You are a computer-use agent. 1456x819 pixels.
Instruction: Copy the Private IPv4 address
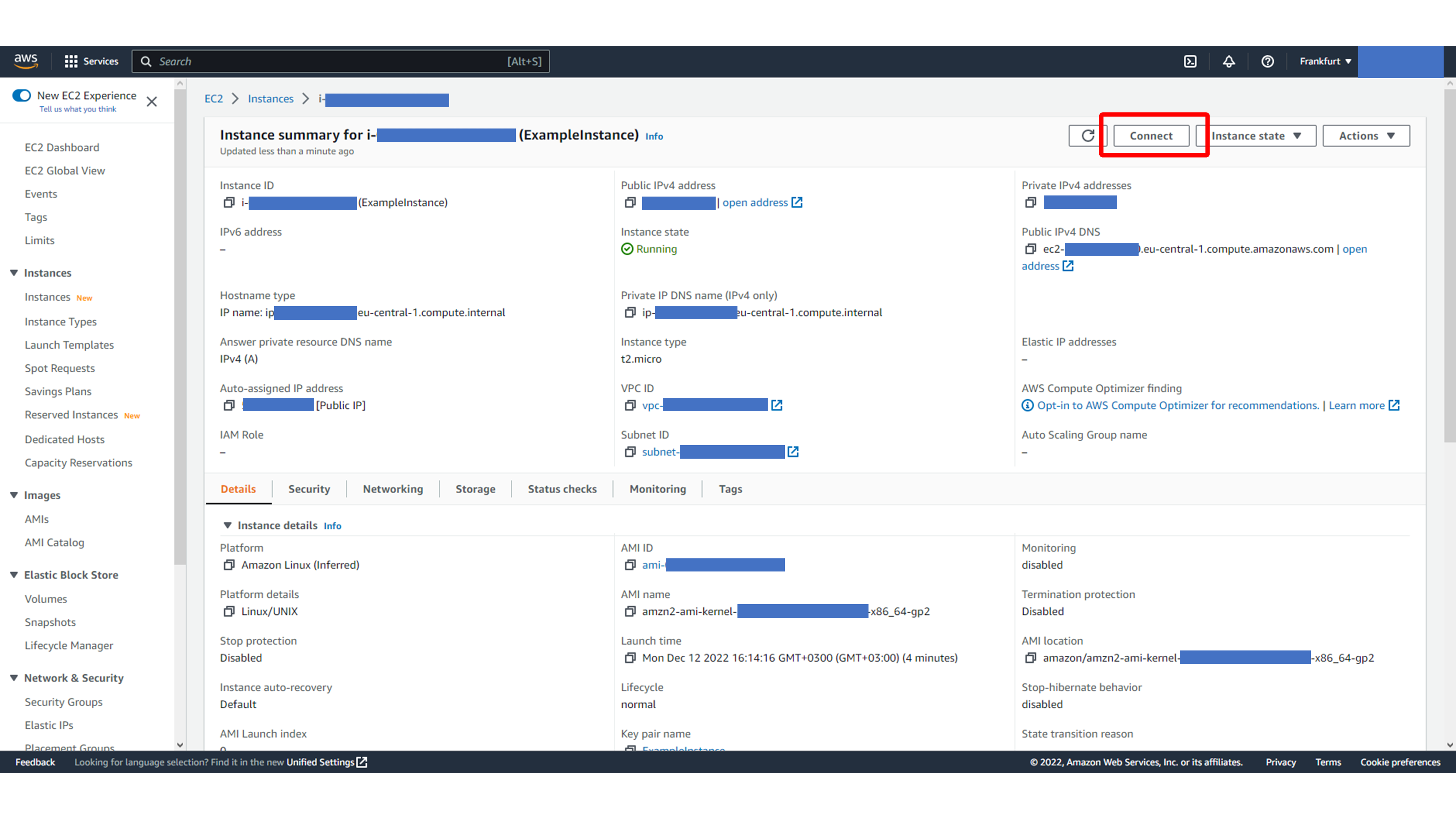pyautogui.click(x=1031, y=202)
